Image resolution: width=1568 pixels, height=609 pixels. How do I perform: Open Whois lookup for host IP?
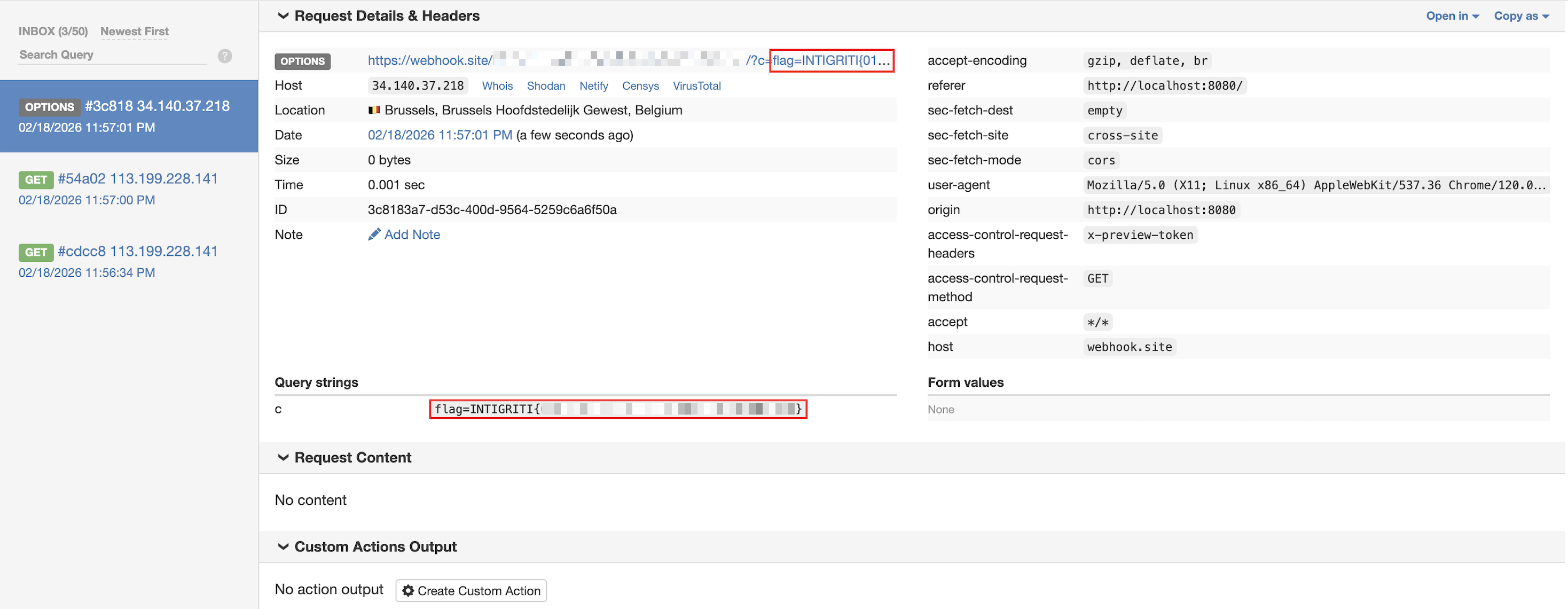[x=497, y=86]
